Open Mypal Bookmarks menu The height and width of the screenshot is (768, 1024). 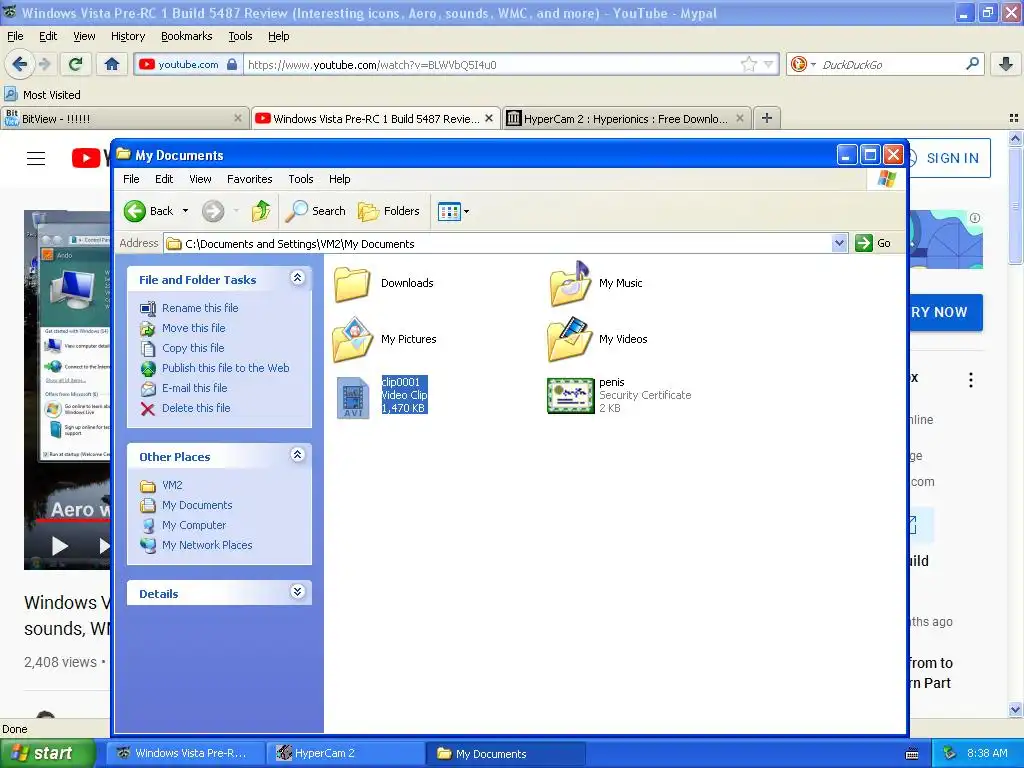pos(187,37)
